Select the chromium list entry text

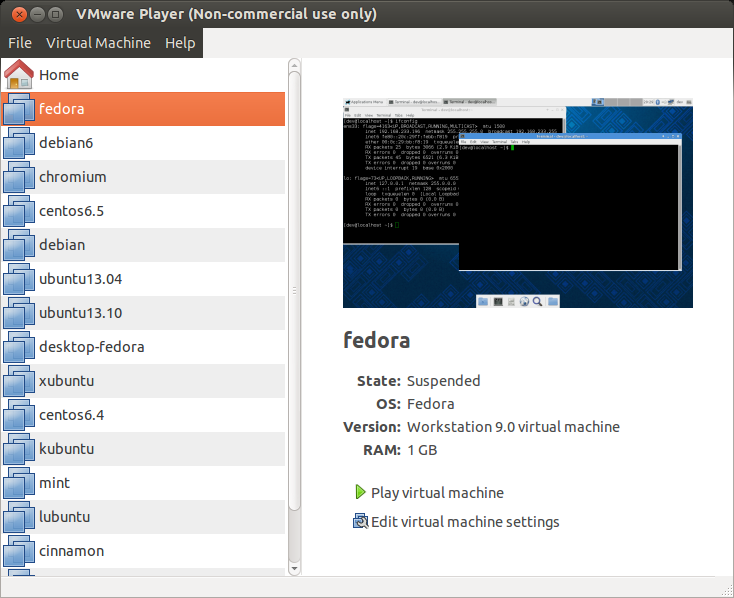[73, 177]
